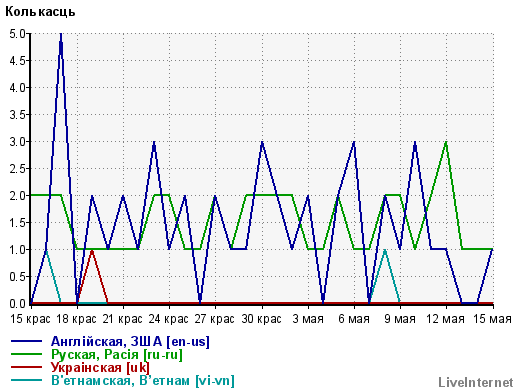Image resolution: width=520 pixels, height=392 pixels.
Task: Open the LiveInternet watermark link
Action: coord(476,382)
